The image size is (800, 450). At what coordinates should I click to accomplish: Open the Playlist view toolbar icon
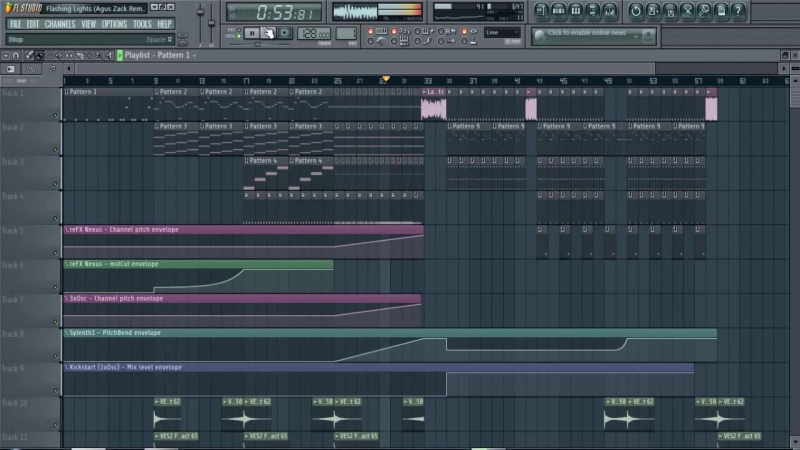coord(541,11)
